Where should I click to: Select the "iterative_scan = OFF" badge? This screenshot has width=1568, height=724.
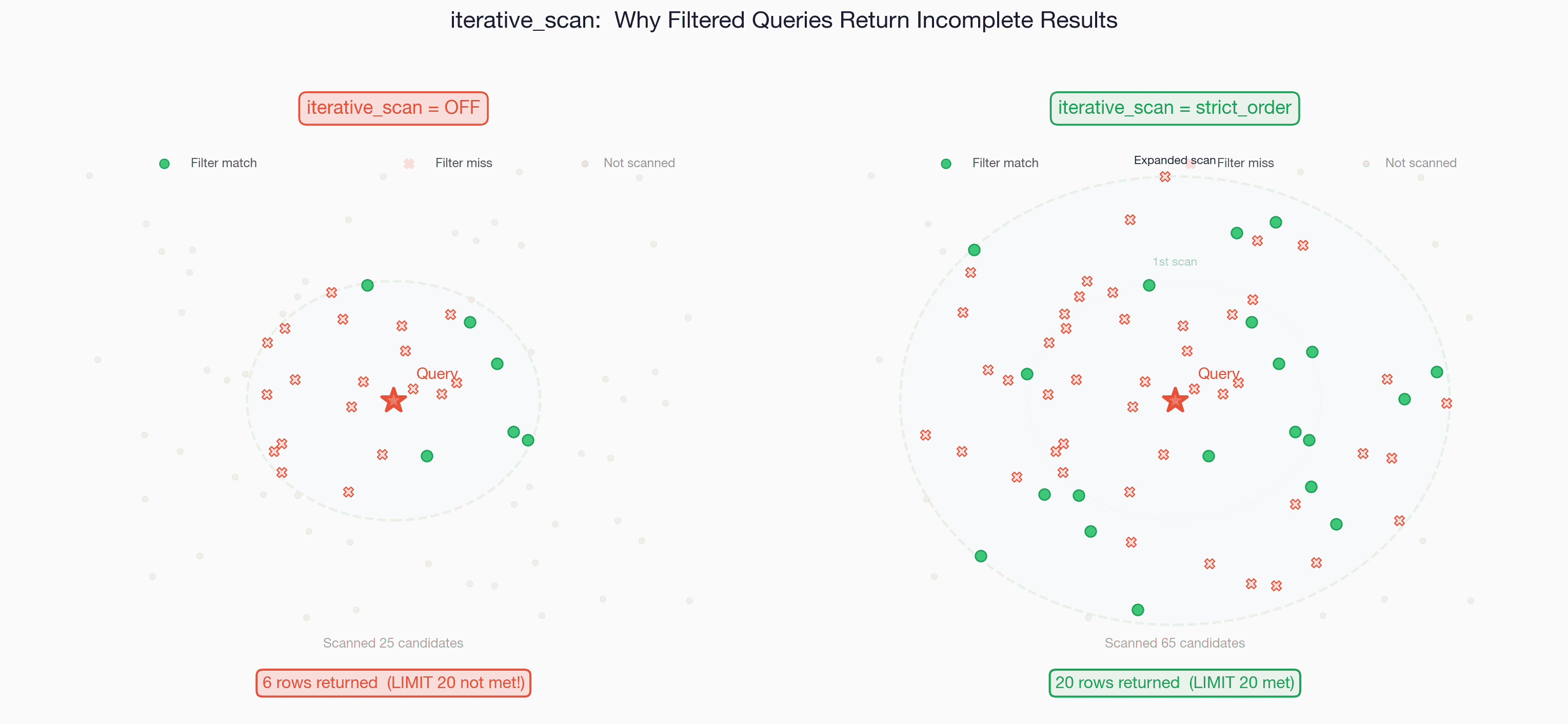(x=393, y=108)
